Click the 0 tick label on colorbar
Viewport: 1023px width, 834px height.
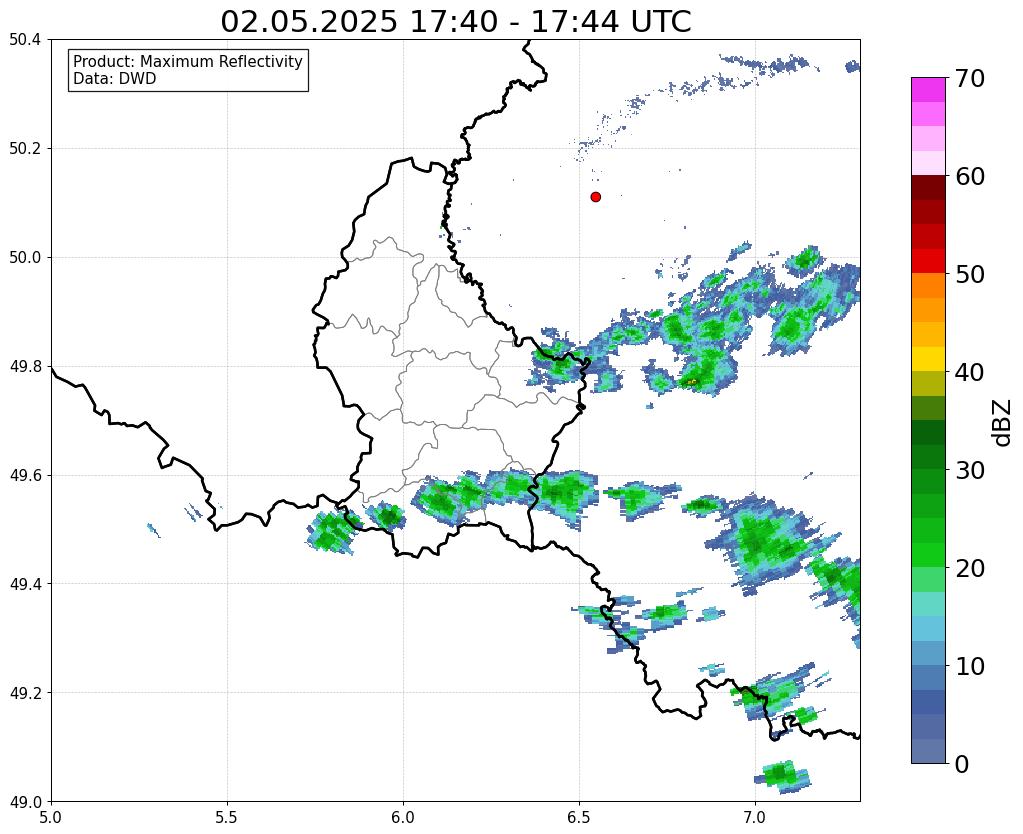coord(961,764)
